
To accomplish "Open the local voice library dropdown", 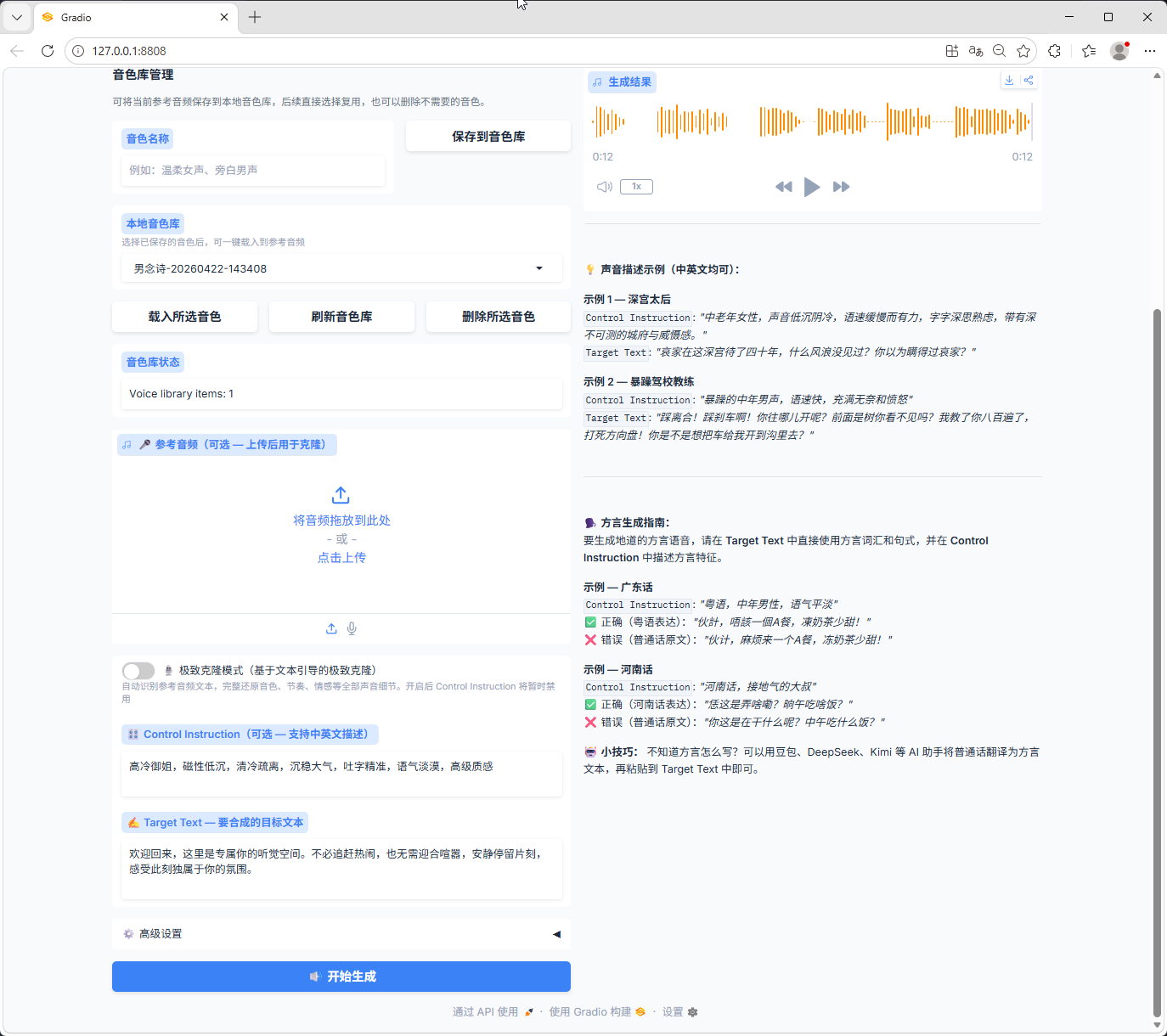I will (x=341, y=268).
